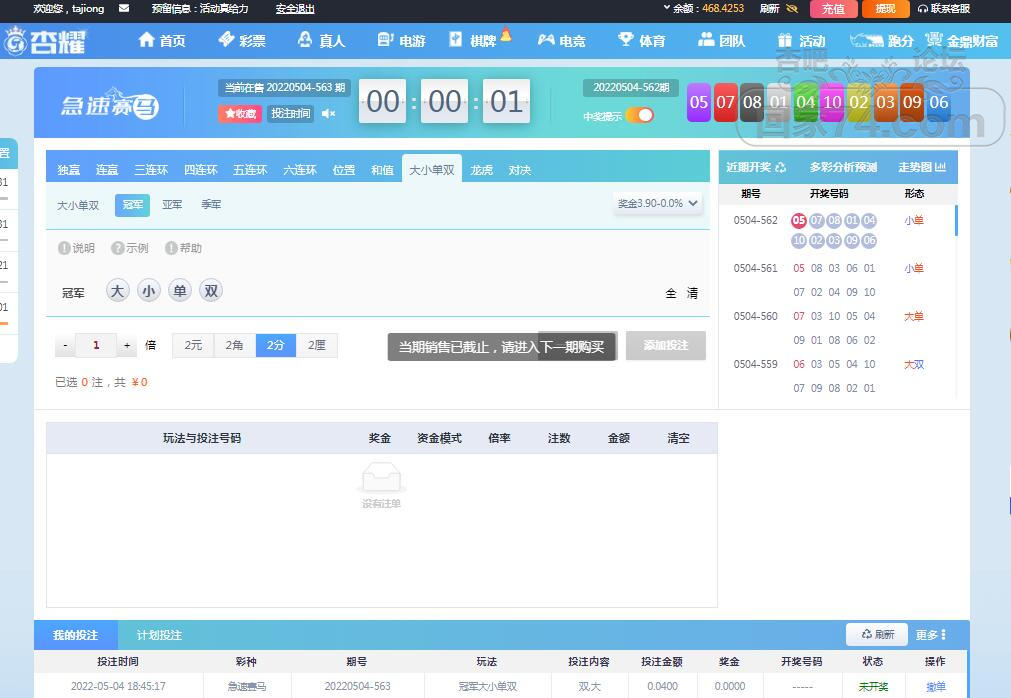Image resolution: width=1011 pixels, height=698 pixels.
Task: Select the 季军 position option
Action: coord(211,204)
